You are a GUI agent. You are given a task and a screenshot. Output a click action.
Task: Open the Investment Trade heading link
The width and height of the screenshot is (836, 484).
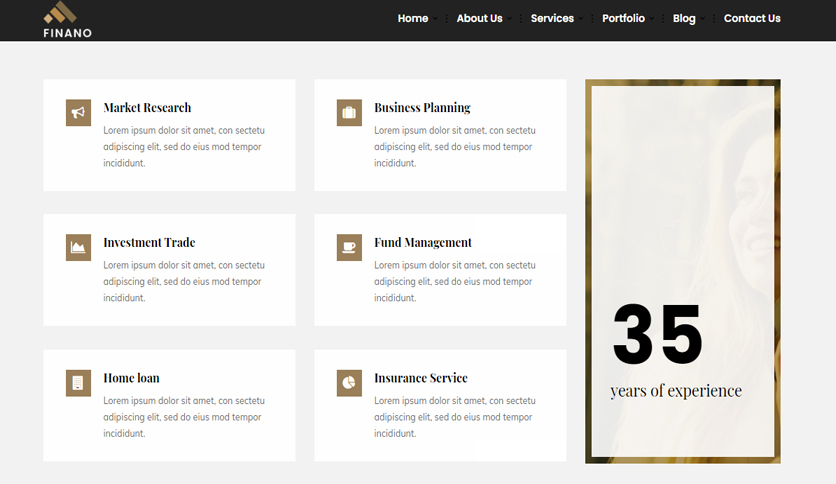tap(149, 243)
